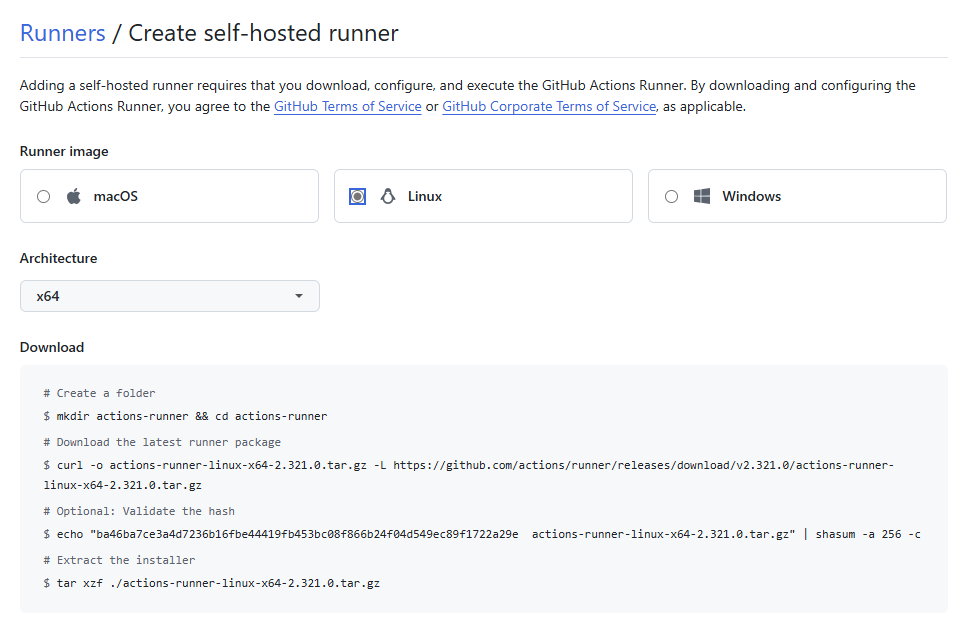960x618 pixels.
Task: Choose the macOS runner image card
Action: tap(170, 196)
